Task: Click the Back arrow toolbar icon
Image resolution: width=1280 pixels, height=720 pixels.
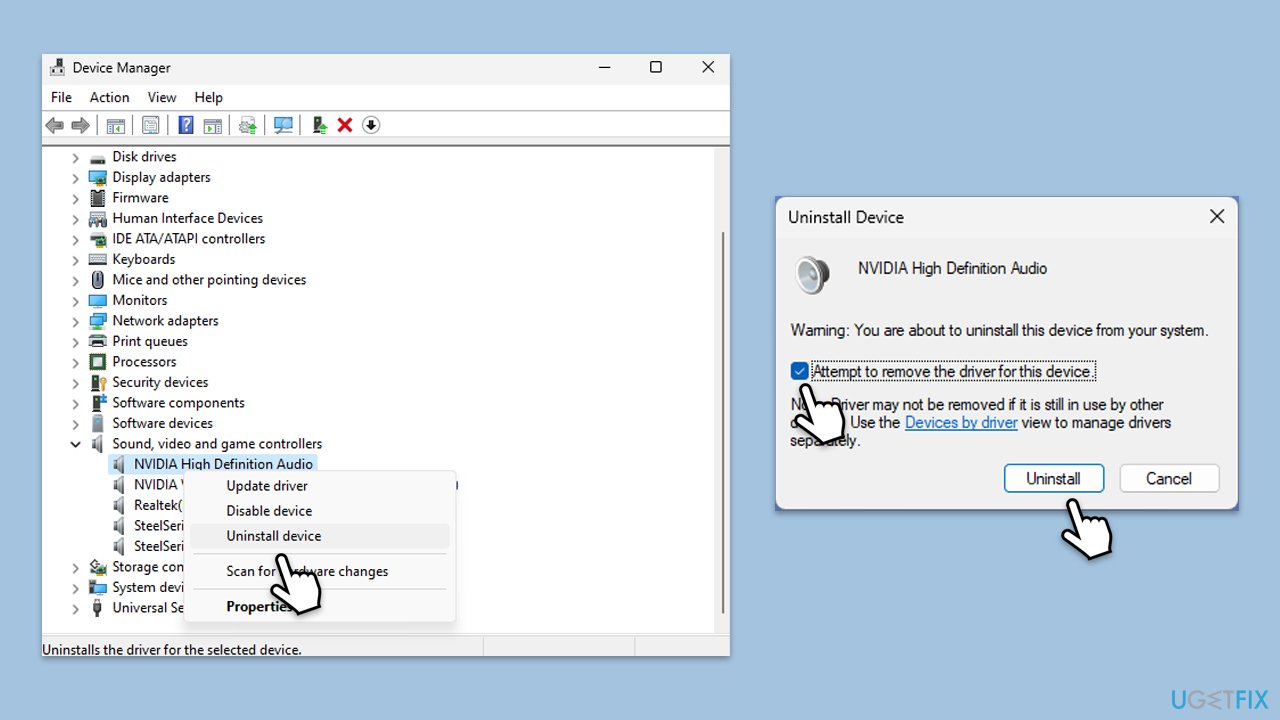Action: 55,125
